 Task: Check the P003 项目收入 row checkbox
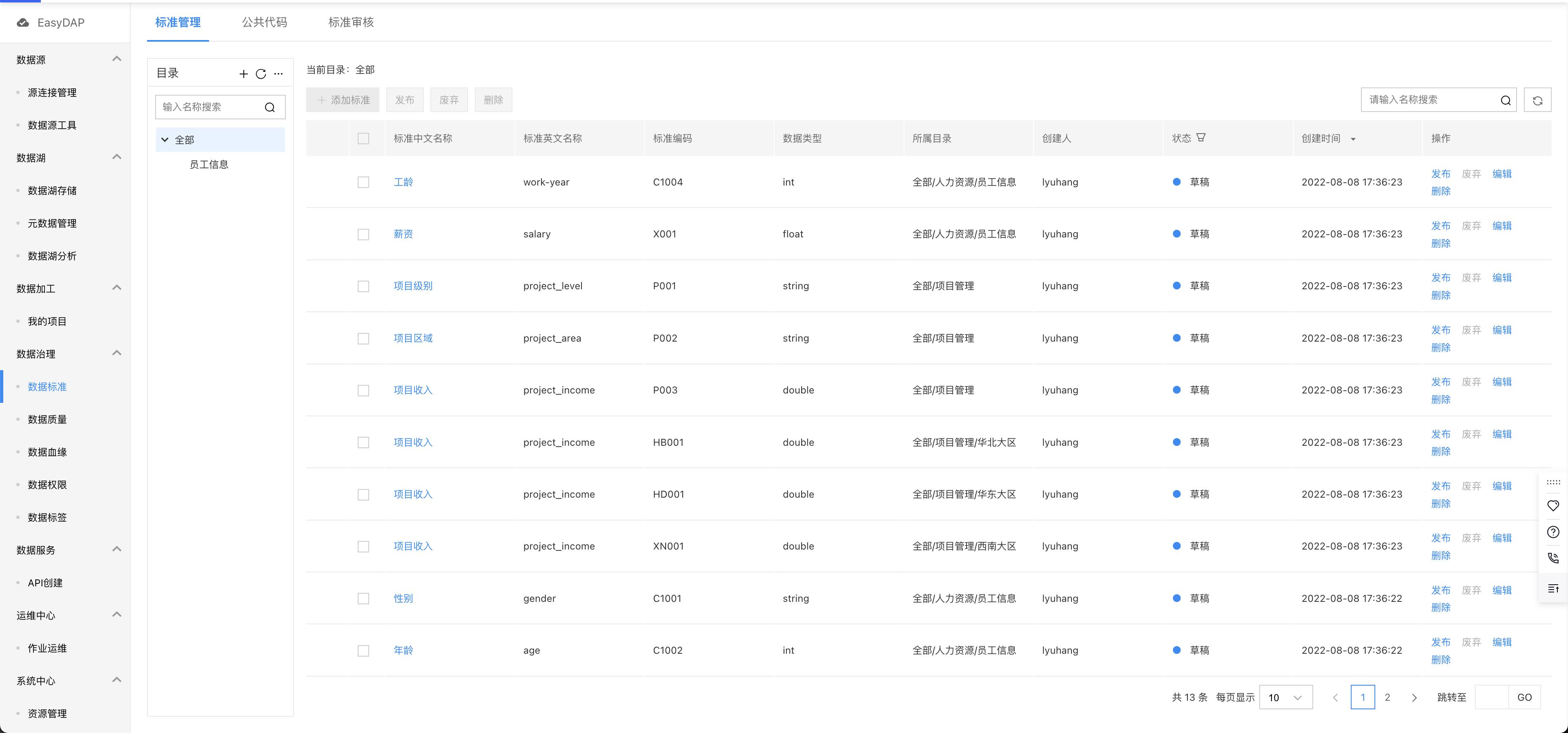[363, 391]
